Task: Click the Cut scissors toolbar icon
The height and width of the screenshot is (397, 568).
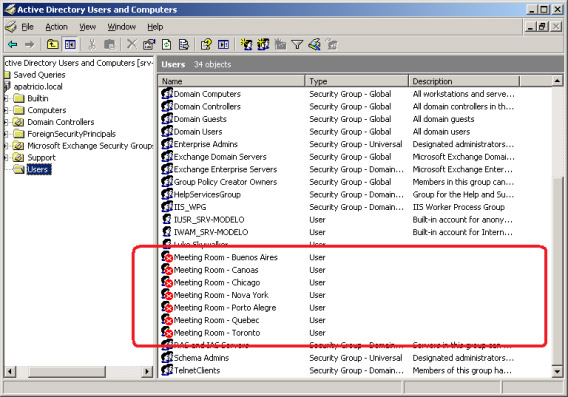Action: [x=92, y=45]
